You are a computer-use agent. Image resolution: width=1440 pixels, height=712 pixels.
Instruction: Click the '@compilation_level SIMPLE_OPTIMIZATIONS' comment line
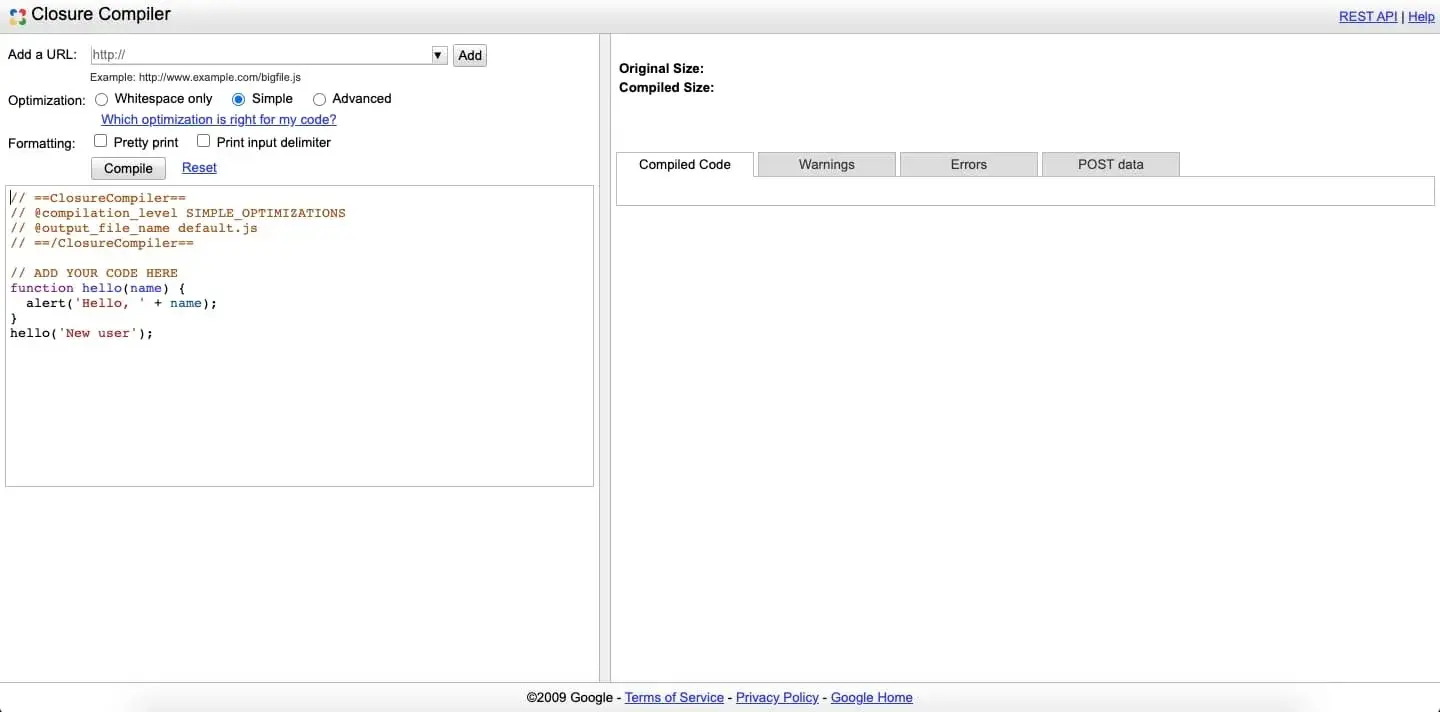(x=178, y=213)
